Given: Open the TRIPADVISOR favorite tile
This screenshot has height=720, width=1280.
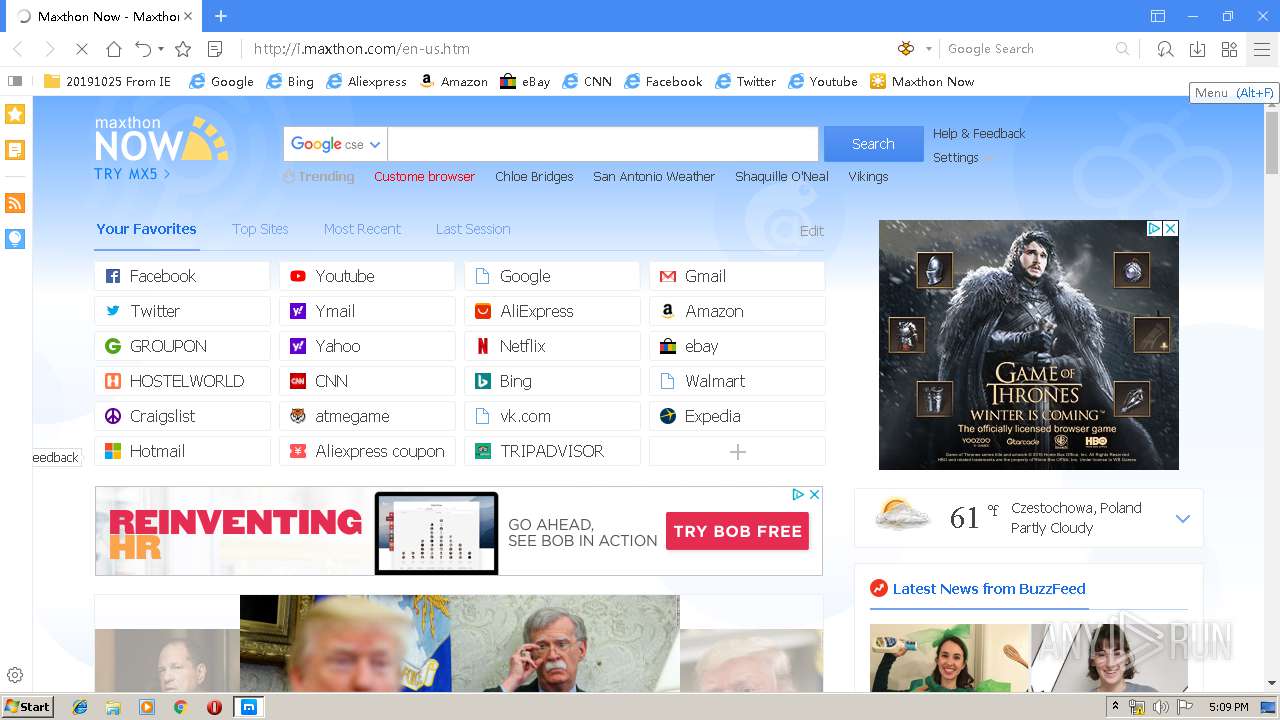Looking at the screenshot, I should [552, 451].
